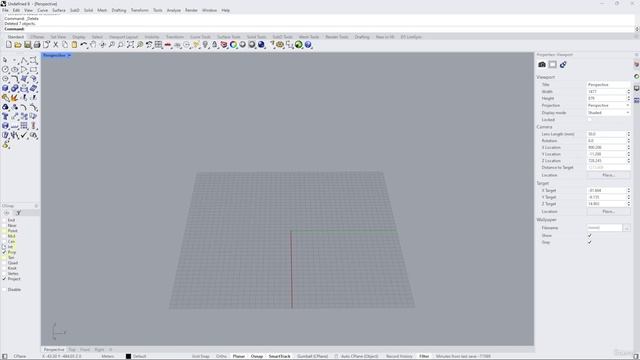The image size is (640, 360).
Task: Open the Render menu
Action: pyautogui.click(x=191, y=10)
